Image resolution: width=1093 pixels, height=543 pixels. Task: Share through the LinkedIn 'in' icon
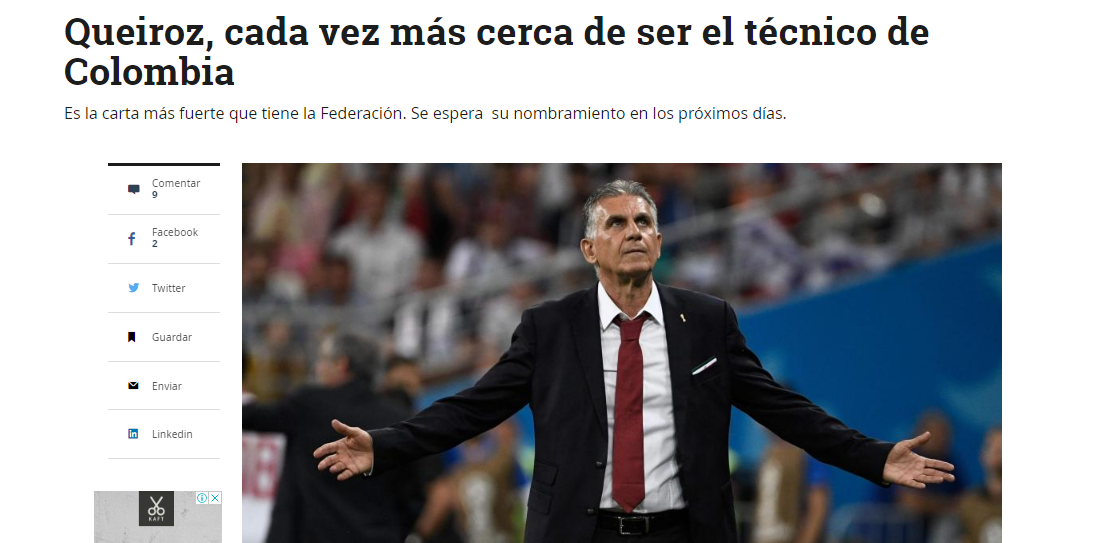point(133,434)
